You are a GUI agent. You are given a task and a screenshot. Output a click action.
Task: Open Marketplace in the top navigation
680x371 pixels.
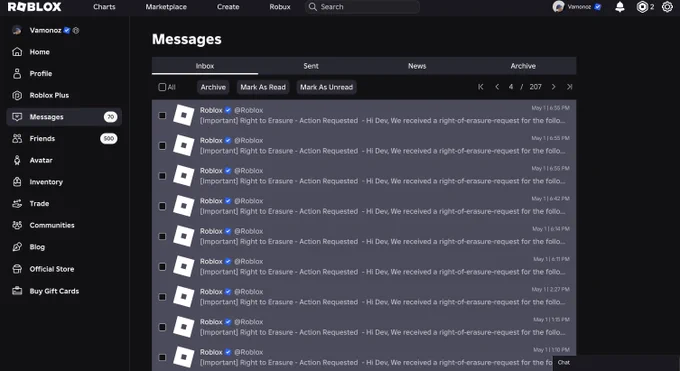pos(166,7)
